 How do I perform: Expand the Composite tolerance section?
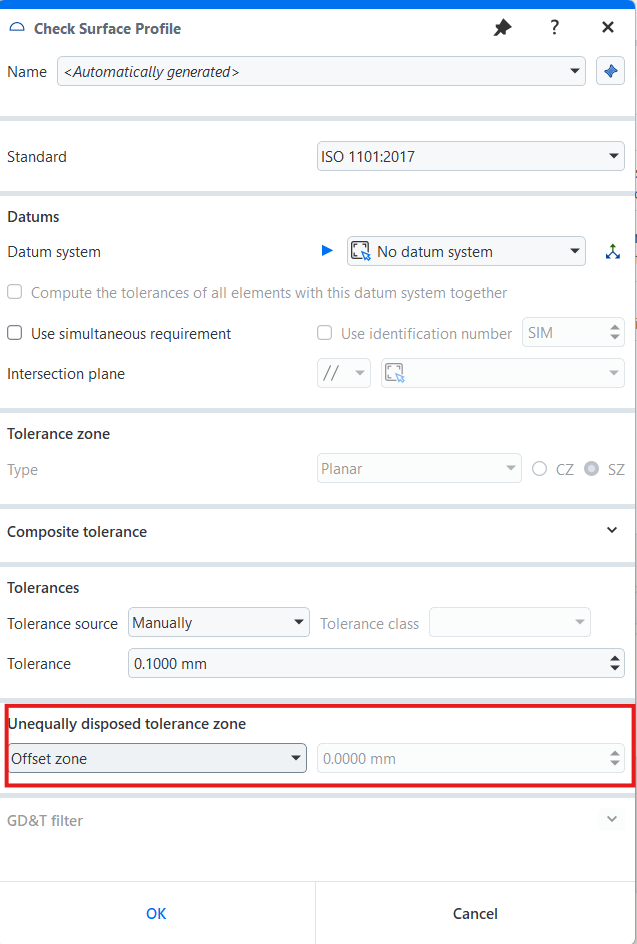point(612,531)
